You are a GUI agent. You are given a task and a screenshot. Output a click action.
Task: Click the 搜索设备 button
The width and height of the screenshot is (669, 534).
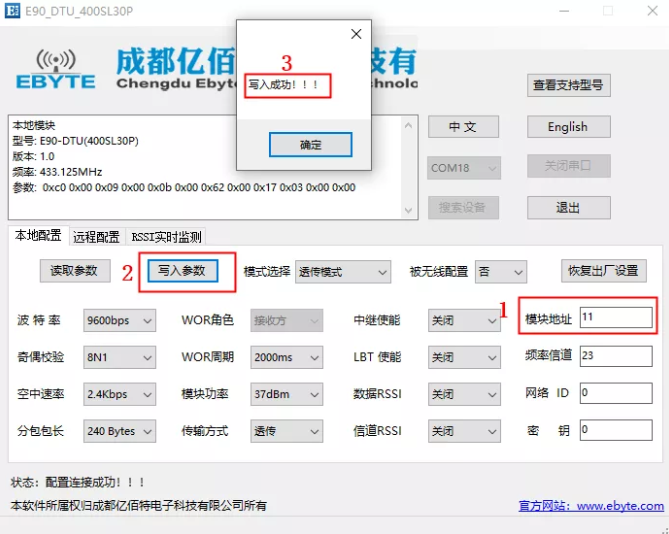coord(463,208)
